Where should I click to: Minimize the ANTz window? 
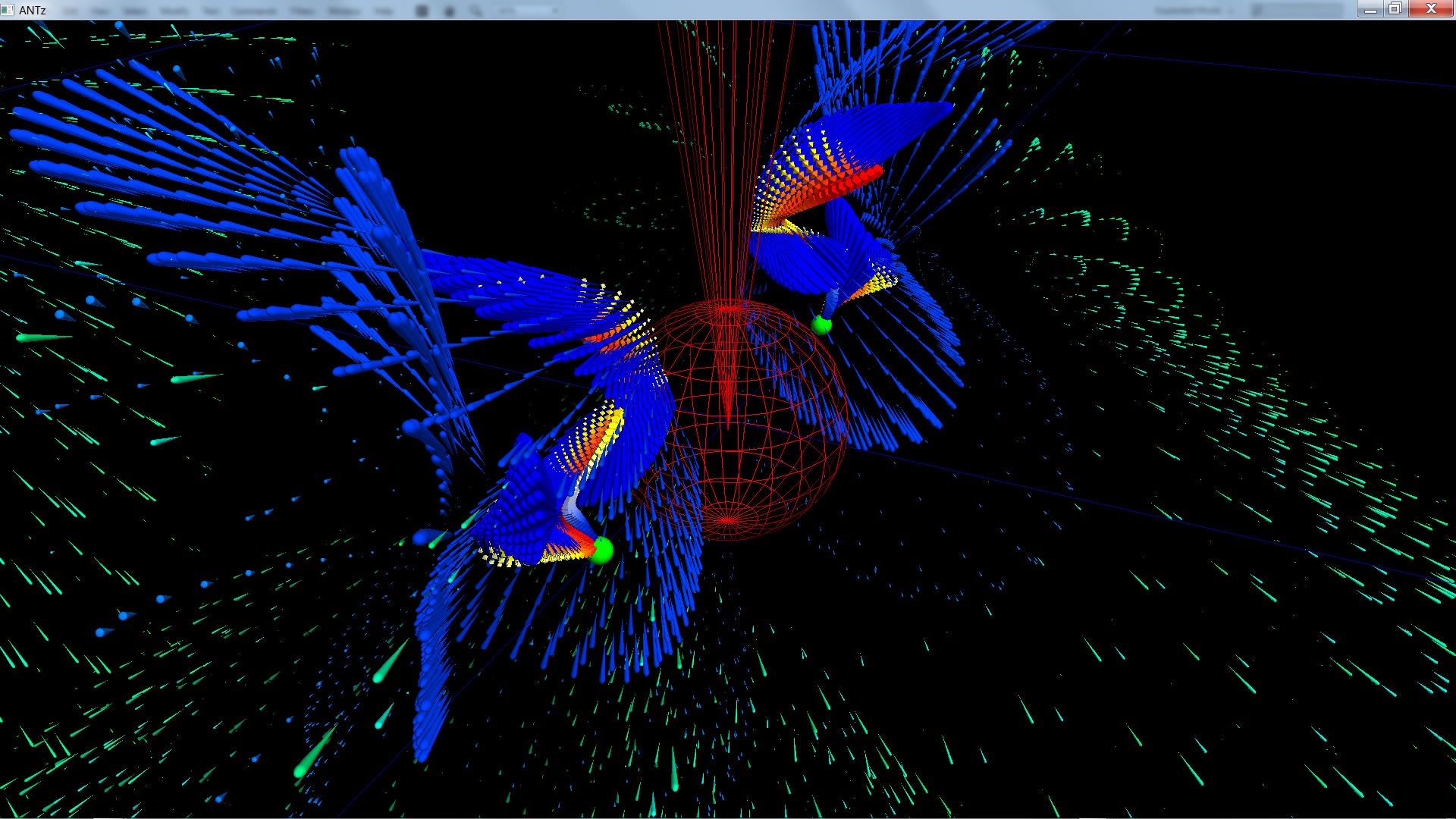click(1370, 9)
